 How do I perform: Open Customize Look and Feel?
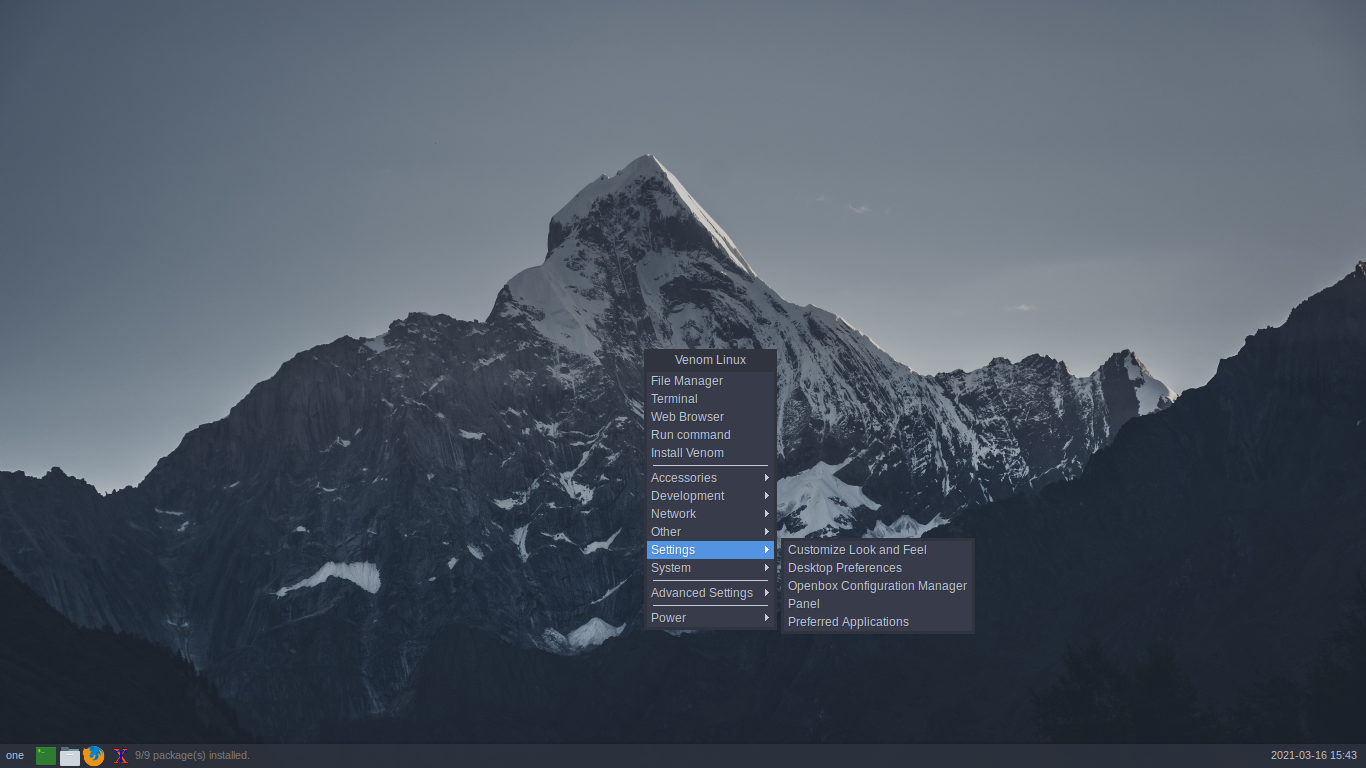coord(877,550)
